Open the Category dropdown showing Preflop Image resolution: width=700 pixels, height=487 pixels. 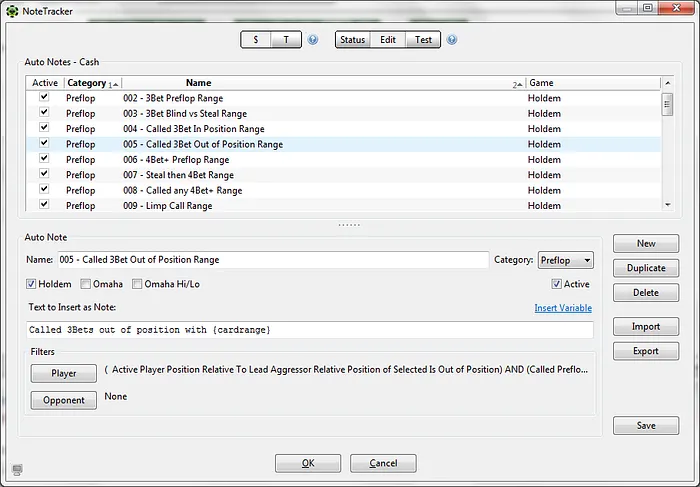click(566, 260)
